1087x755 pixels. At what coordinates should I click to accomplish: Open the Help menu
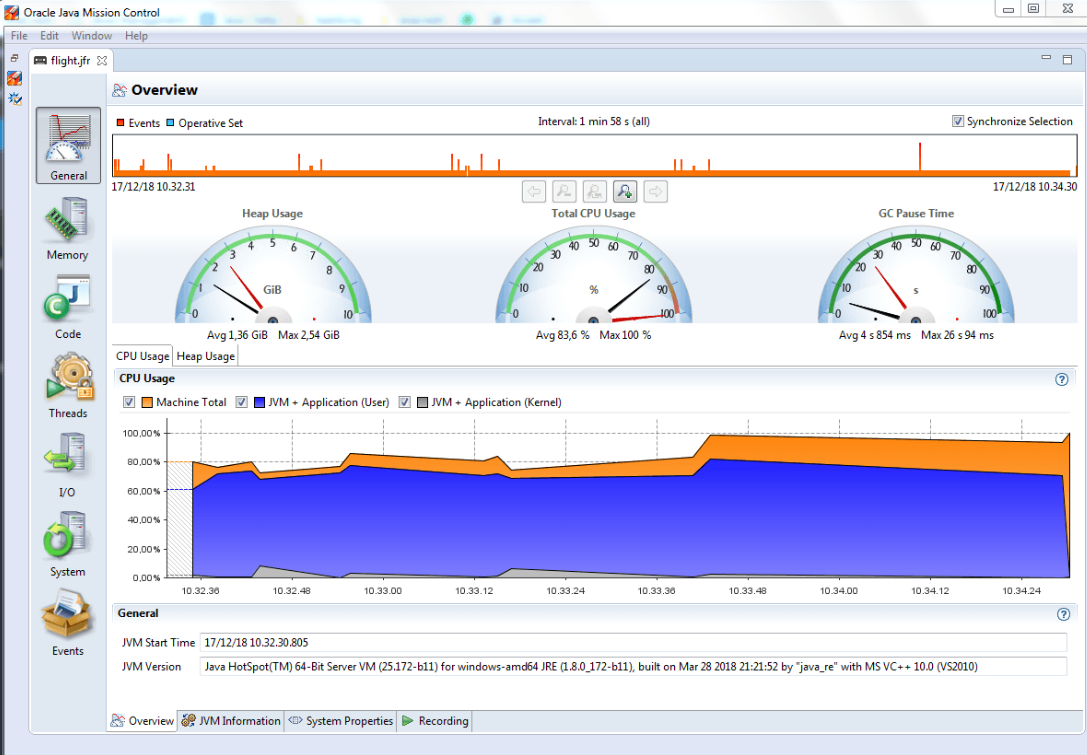tap(137, 35)
